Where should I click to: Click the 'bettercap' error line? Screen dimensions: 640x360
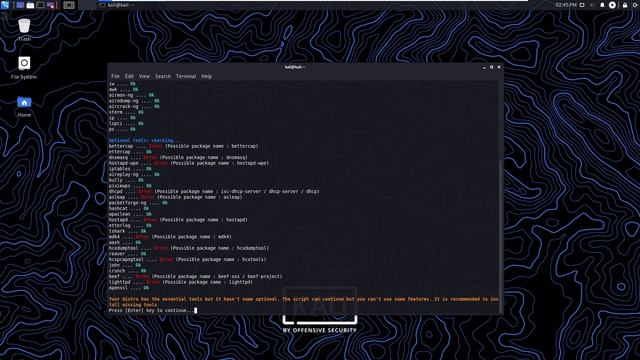coord(183,146)
